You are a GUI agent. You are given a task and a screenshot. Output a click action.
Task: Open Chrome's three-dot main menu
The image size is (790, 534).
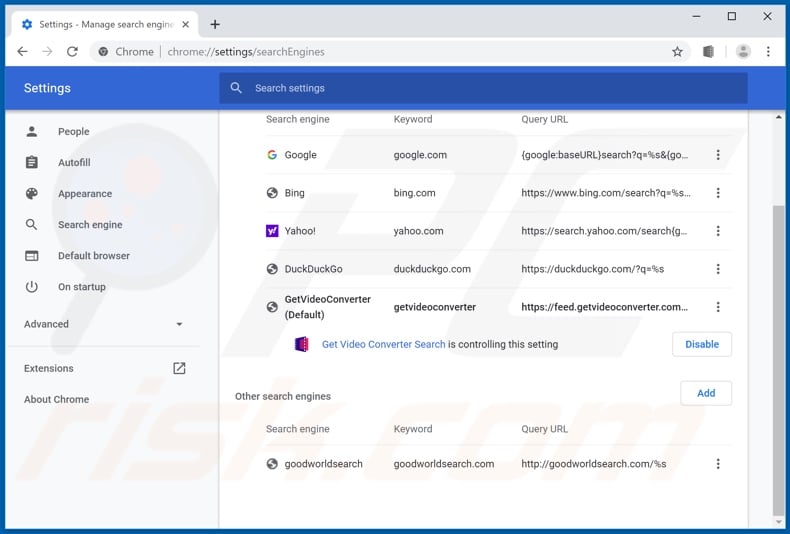click(768, 51)
